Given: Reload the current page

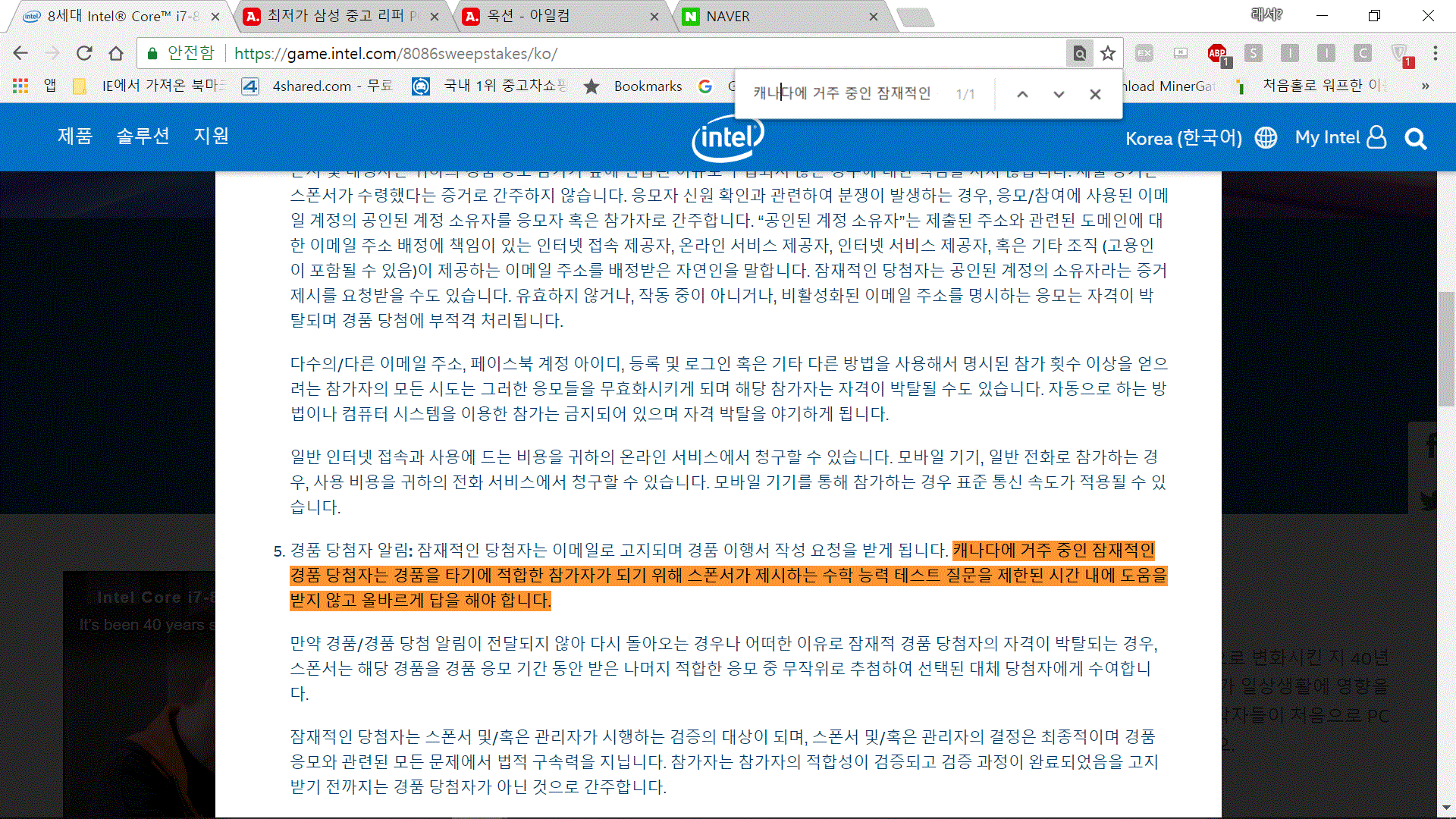Looking at the screenshot, I should (x=84, y=53).
